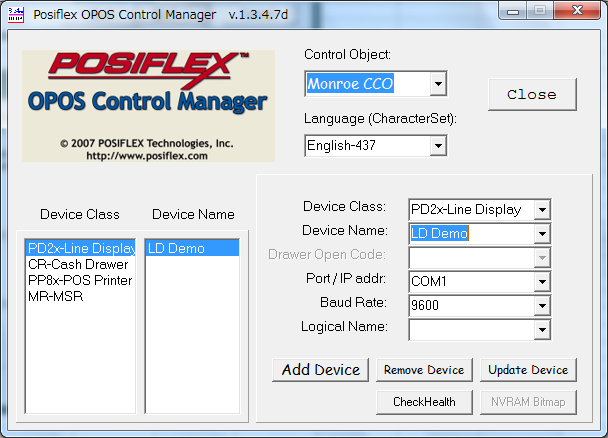The image size is (608, 438).
Task: Click the Remove Device button
Action: (424, 370)
